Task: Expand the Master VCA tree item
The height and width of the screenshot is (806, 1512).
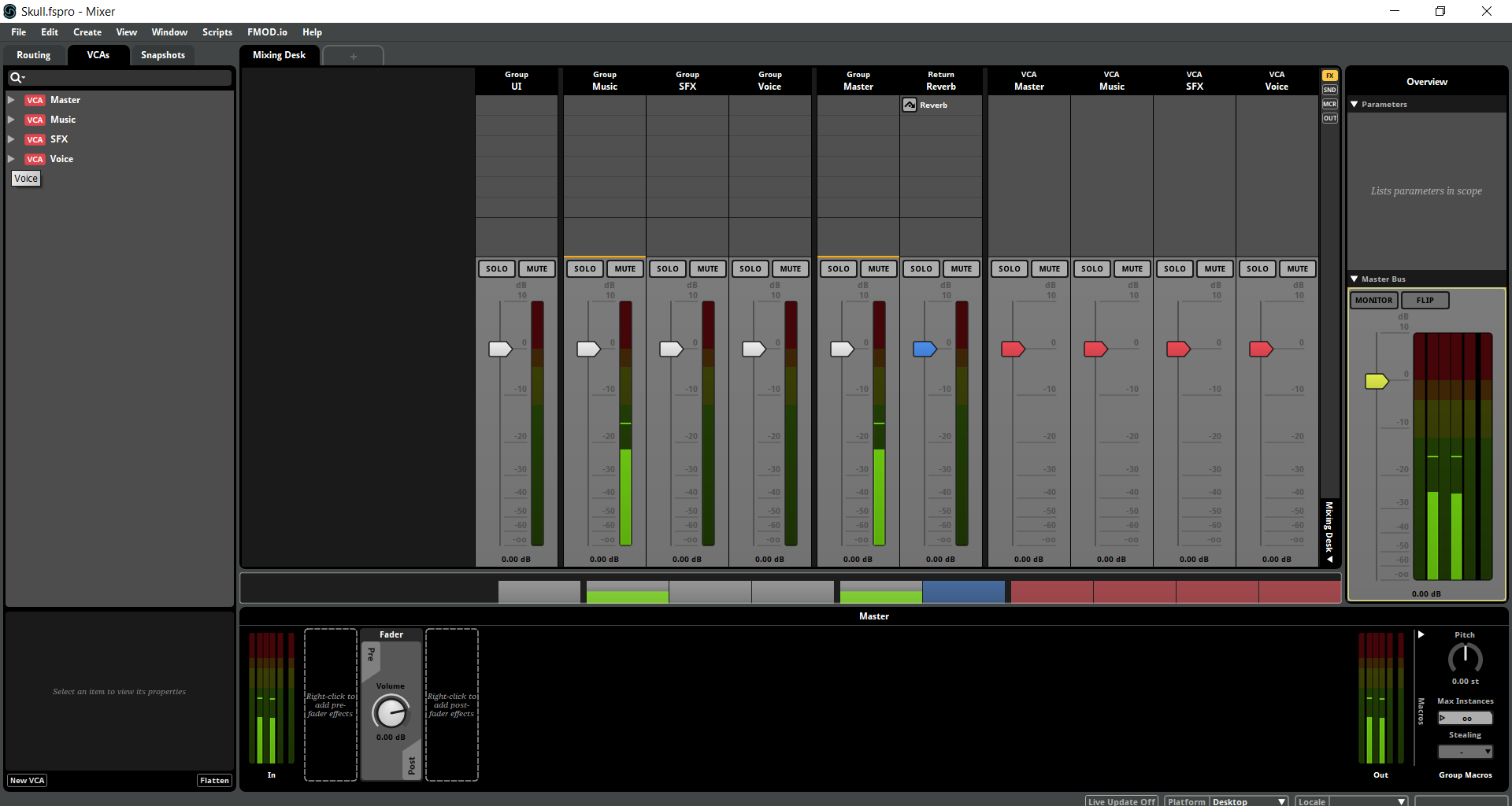Action: [x=11, y=100]
